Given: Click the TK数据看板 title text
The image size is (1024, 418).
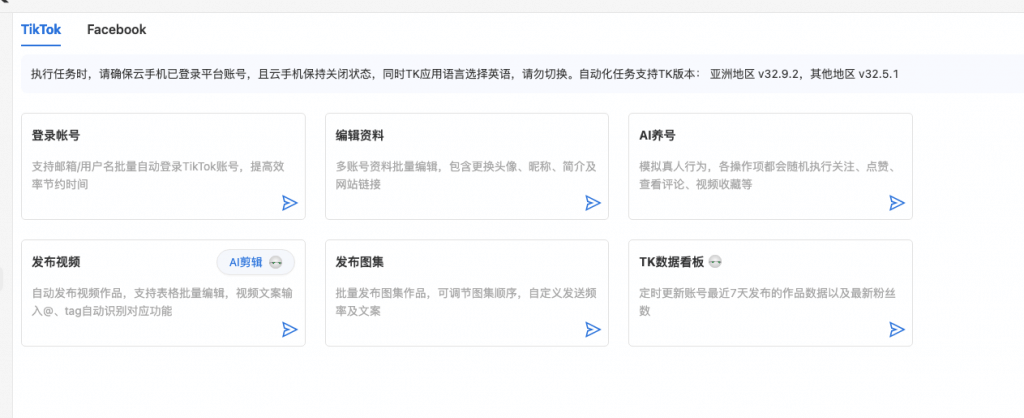Looking at the screenshot, I should point(672,262).
